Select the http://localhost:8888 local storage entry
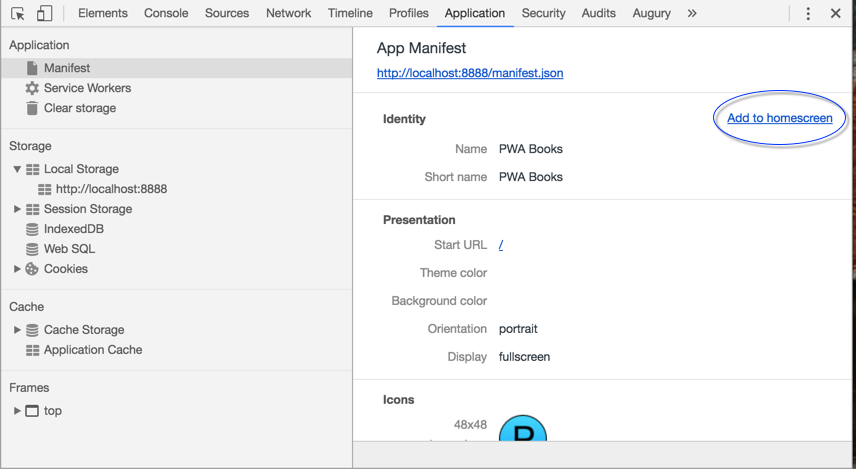Viewport: 856px width, 469px height. coord(111,189)
